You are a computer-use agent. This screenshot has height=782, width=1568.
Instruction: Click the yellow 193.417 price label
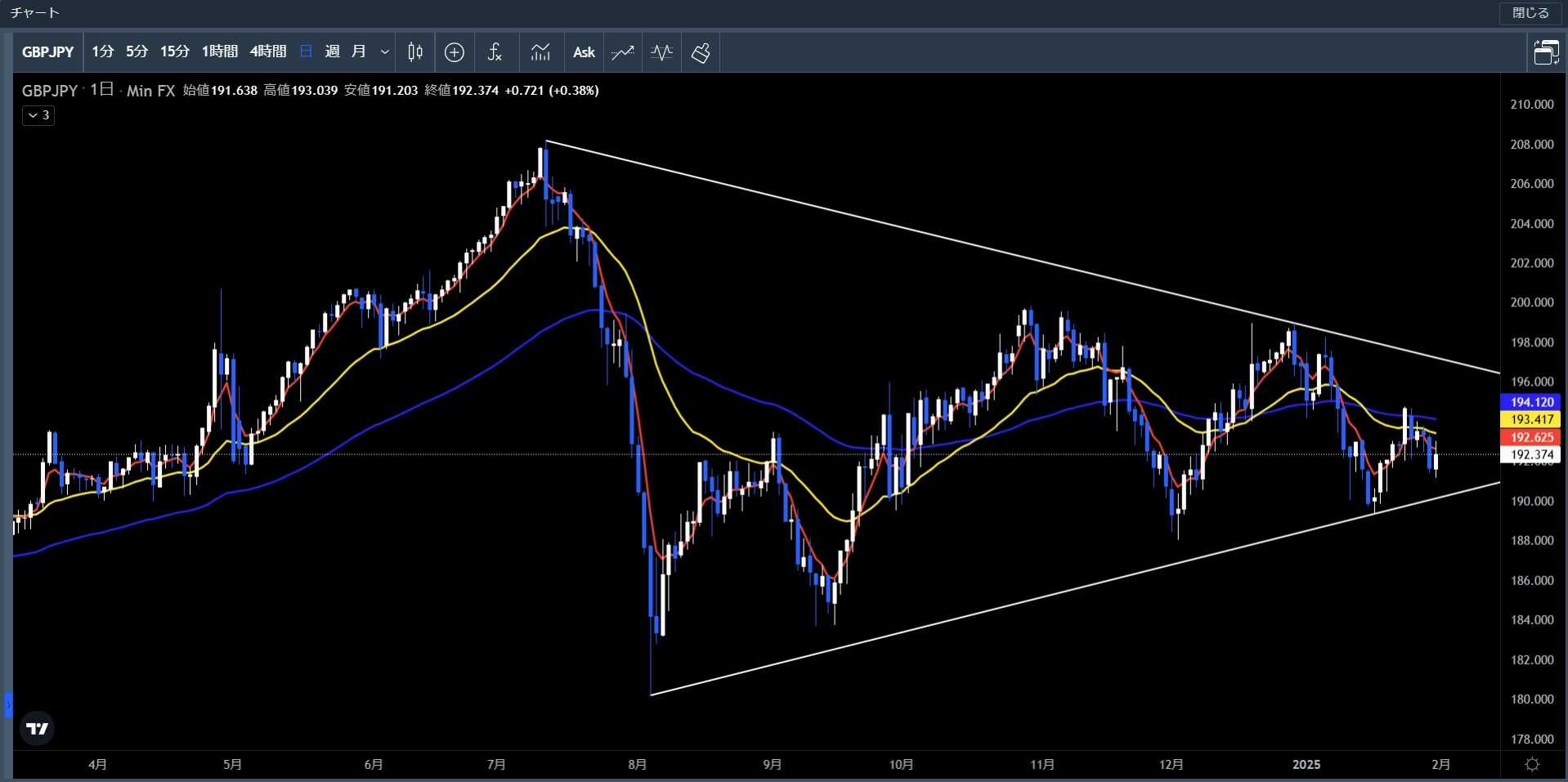(x=1531, y=419)
